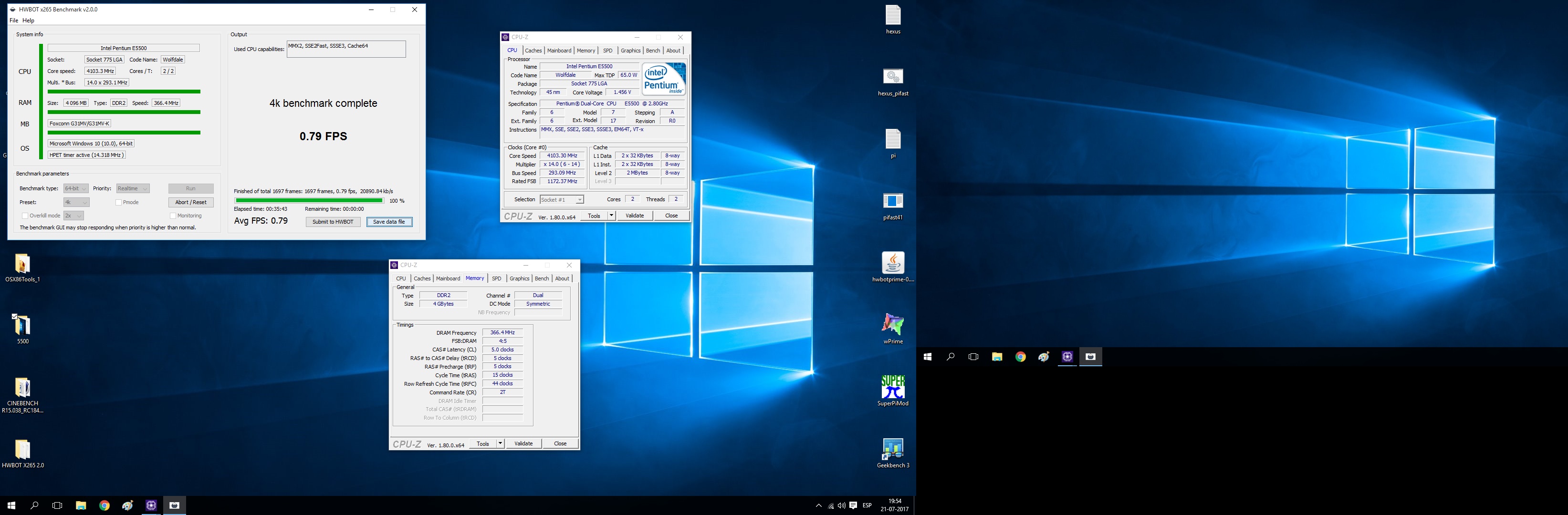This screenshot has width=1568, height=515.
Task: Launch Geekbench 3 desktop icon
Action: pyautogui.click(x=893, y=453)
